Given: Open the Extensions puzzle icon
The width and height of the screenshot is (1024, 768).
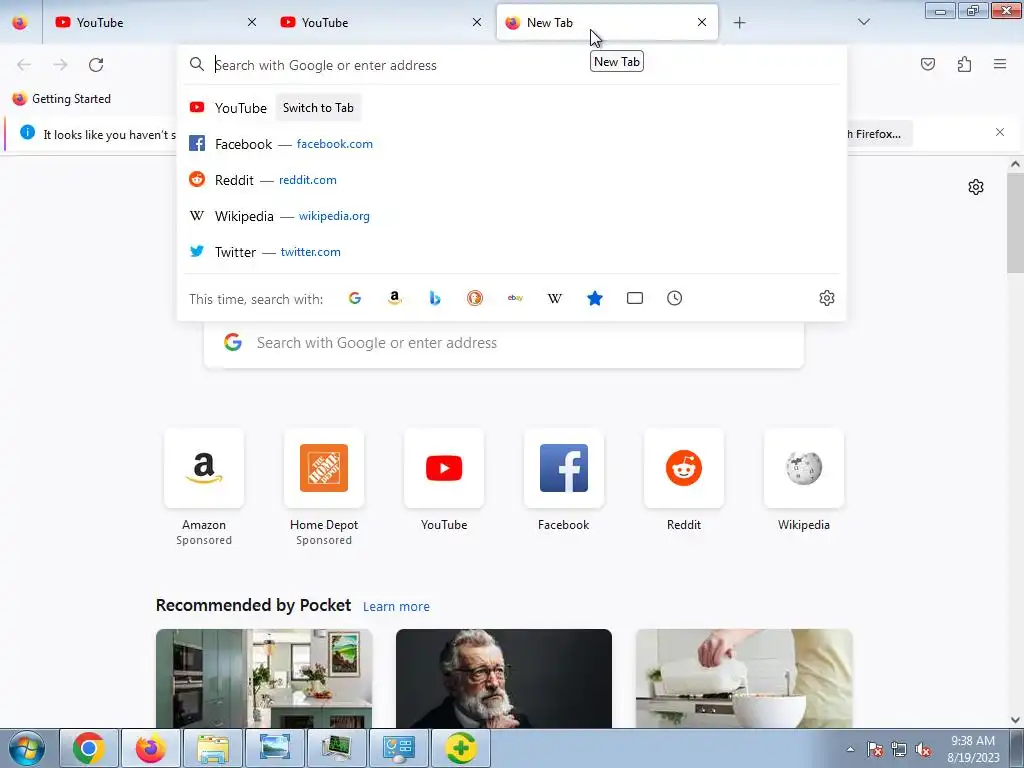Looking at the screenshot, I should (x=965, y=64).
